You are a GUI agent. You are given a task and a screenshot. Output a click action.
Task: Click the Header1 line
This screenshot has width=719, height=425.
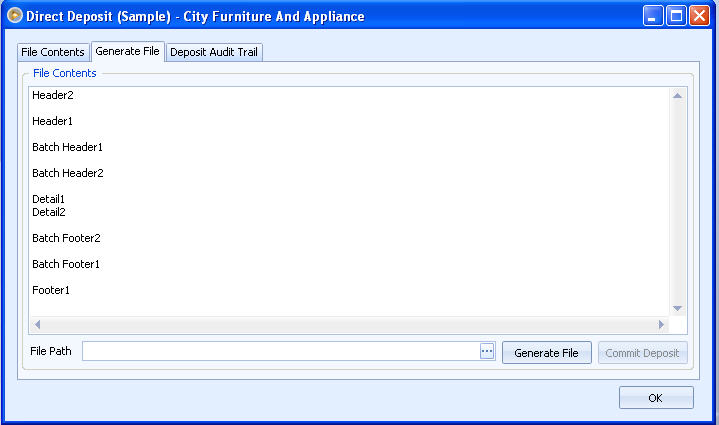point(52,121)
